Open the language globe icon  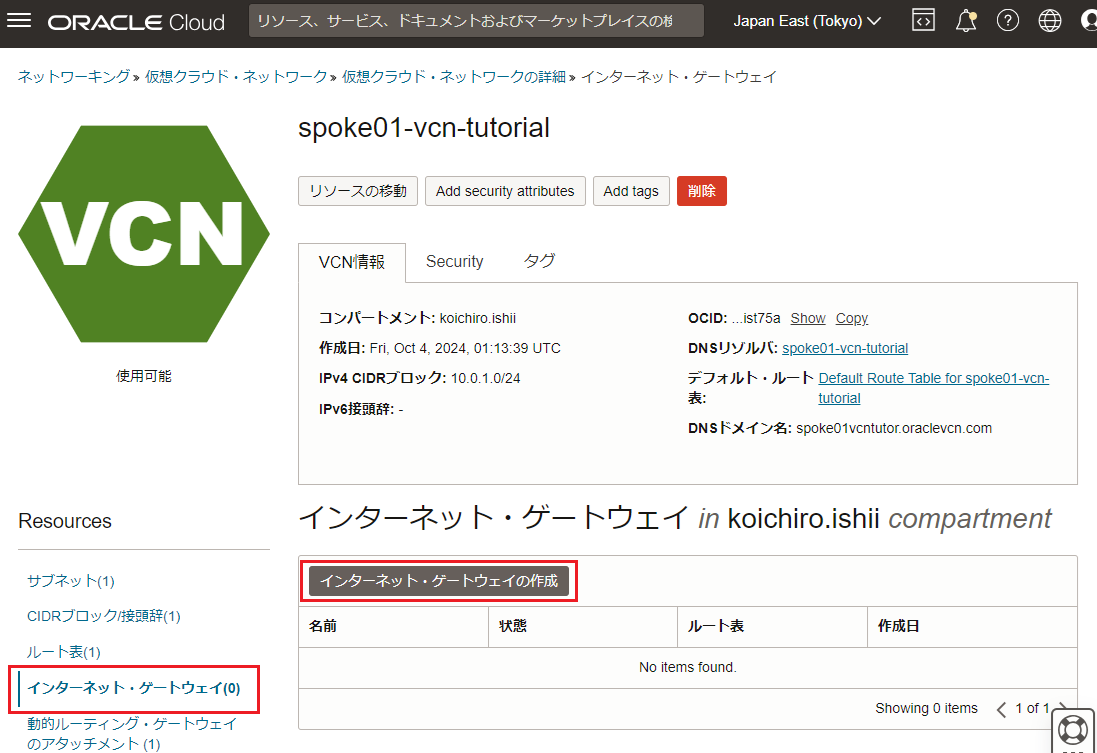pos(1049,21)
